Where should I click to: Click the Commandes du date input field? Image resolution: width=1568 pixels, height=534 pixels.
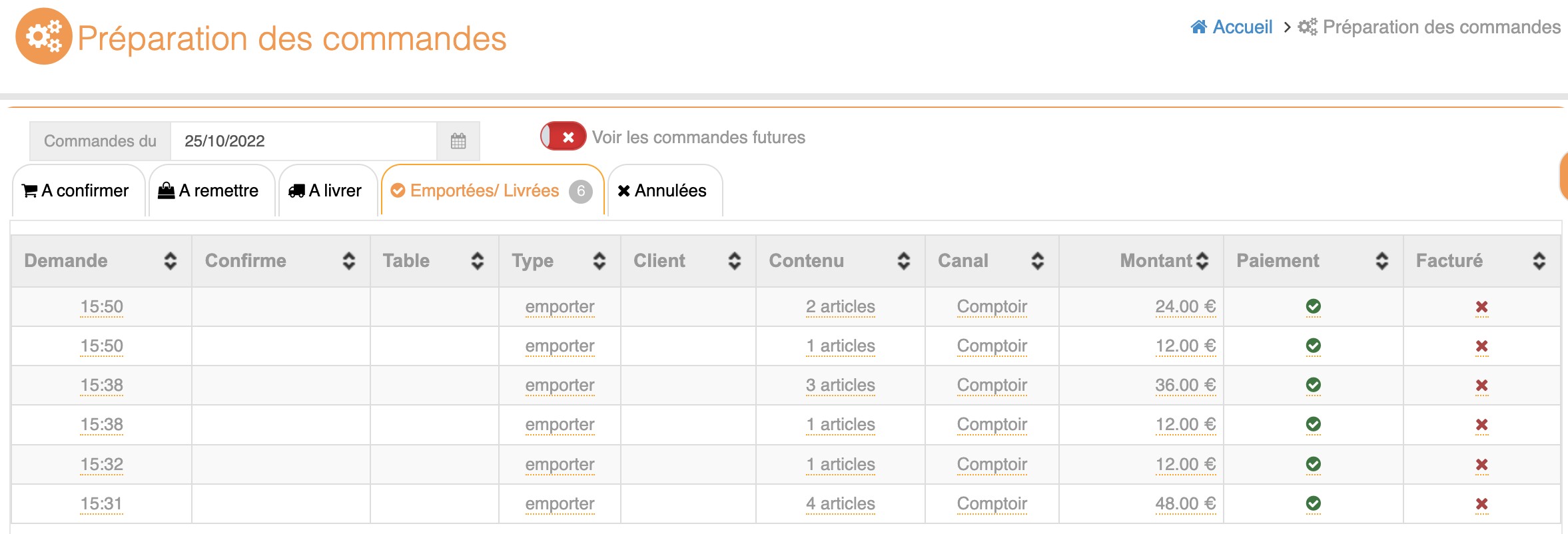303,141
